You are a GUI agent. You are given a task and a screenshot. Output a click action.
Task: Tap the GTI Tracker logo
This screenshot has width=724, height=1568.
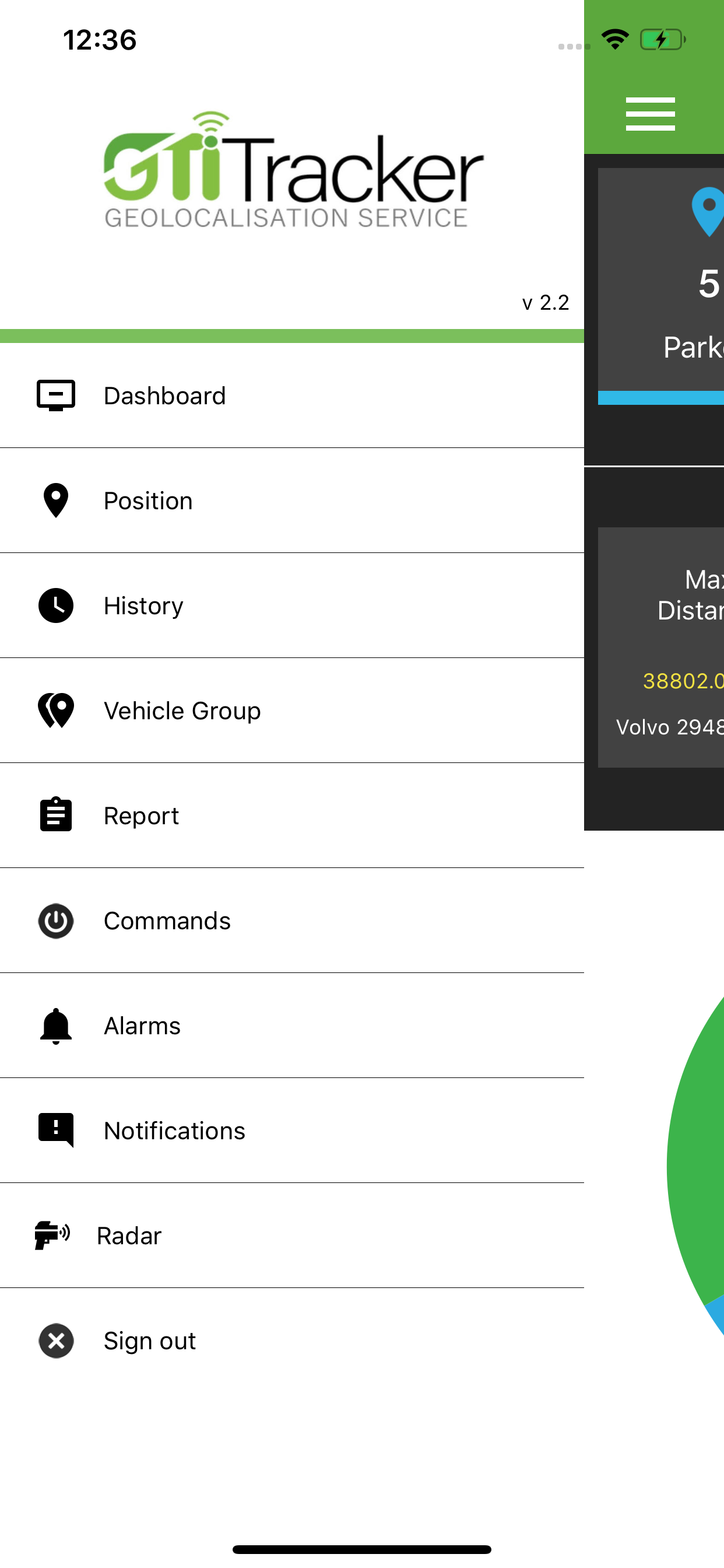point(293,169)
